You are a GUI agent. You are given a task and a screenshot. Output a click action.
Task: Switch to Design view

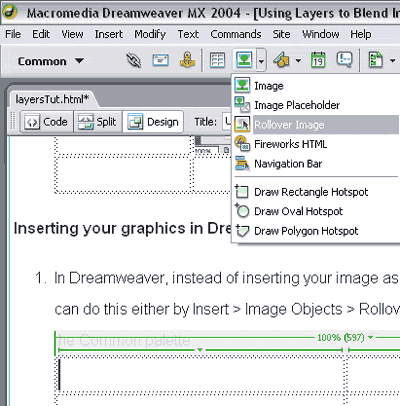pyautogui.click(x=153, y=122)
